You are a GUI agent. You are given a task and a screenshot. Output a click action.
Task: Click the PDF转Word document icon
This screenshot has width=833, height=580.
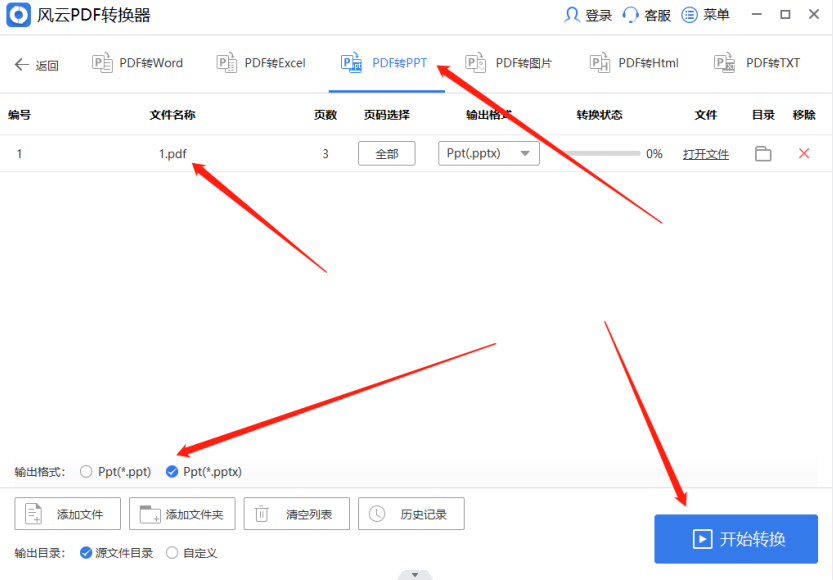102,63
